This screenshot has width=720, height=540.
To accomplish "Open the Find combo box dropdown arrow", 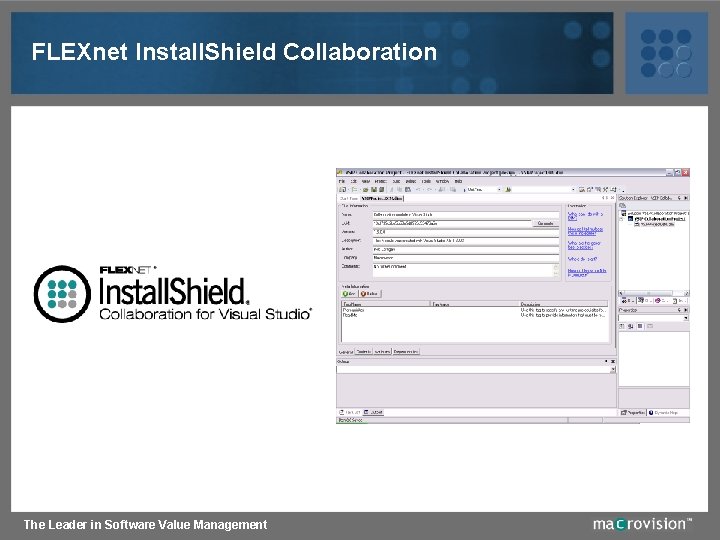I will [574, 189].
